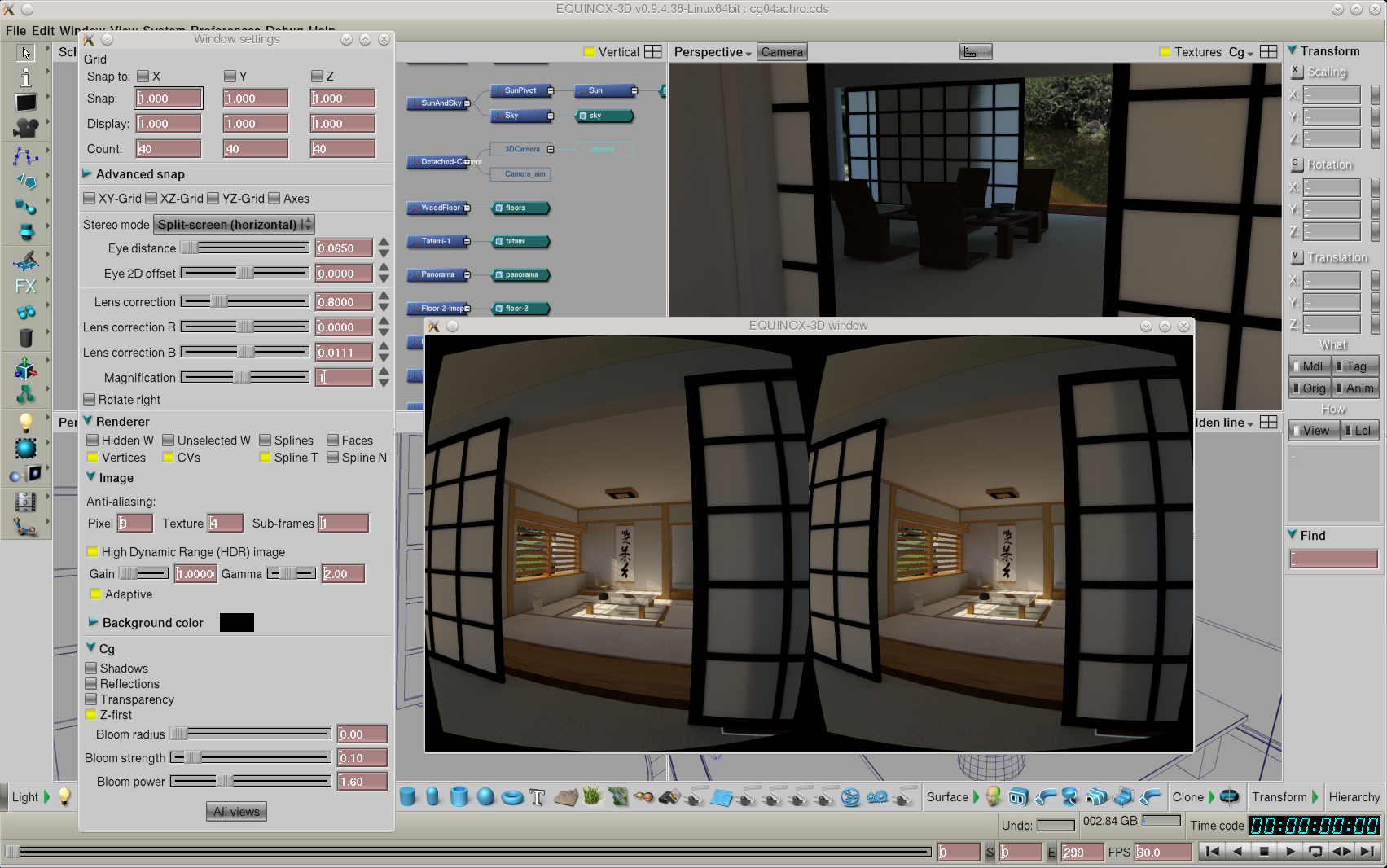Open the Edit menu

point(42,31)
